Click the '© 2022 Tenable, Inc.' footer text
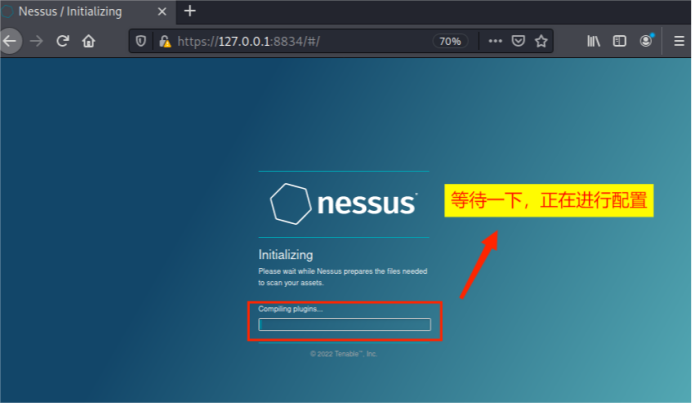The height and width of the screenshot is (403, 692). tap(343, 354)
